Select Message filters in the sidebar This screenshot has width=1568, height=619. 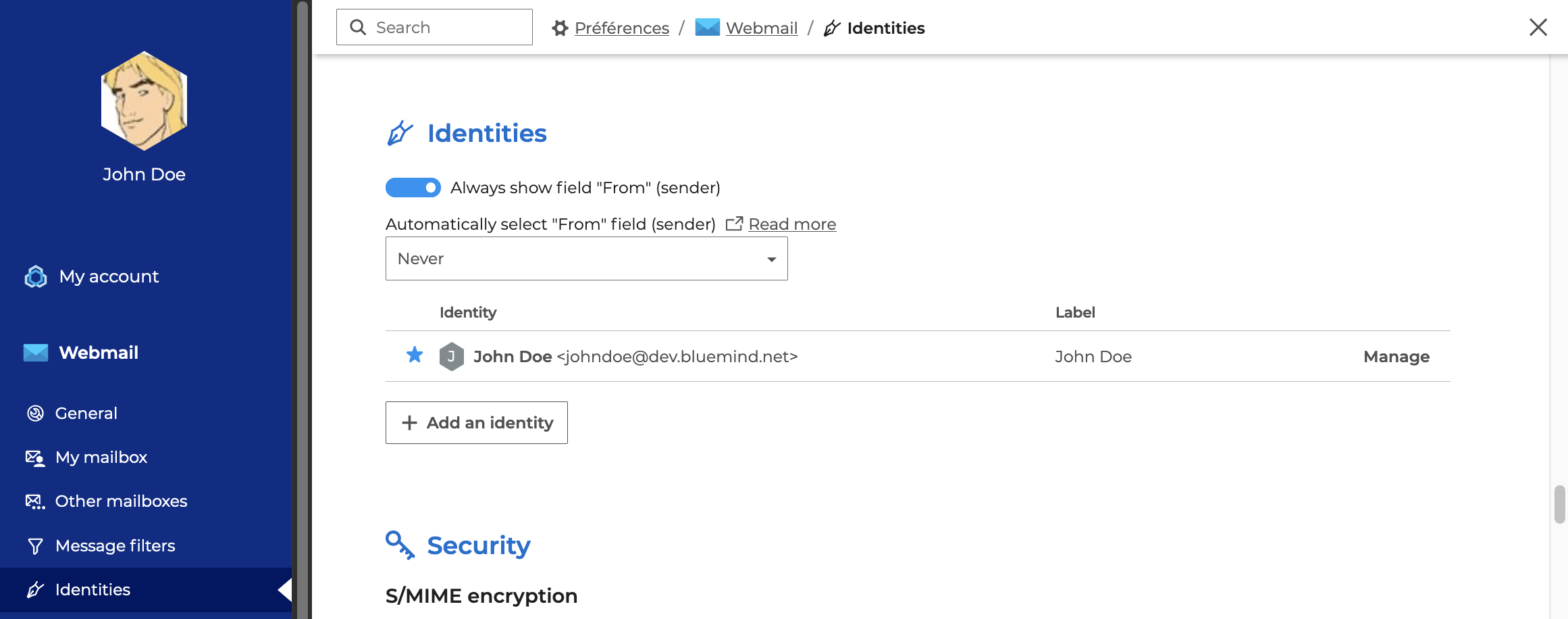(115, 546)
